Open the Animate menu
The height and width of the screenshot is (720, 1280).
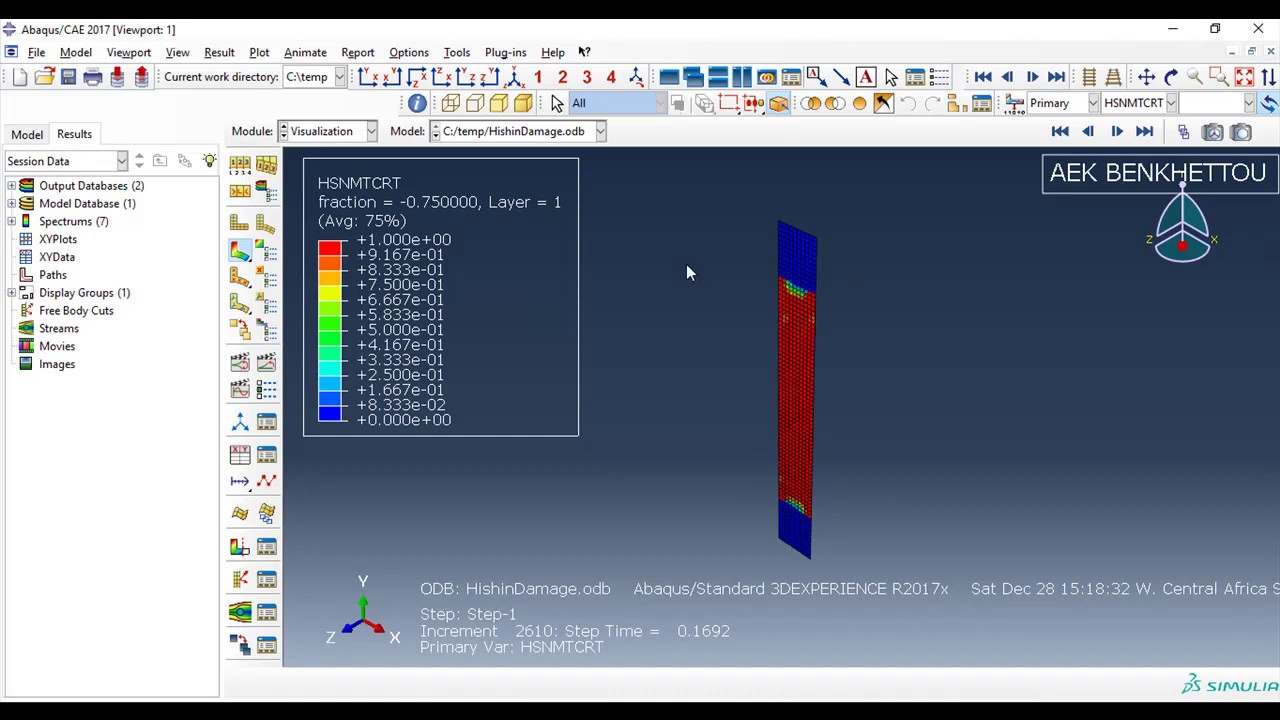pos(305,52)
